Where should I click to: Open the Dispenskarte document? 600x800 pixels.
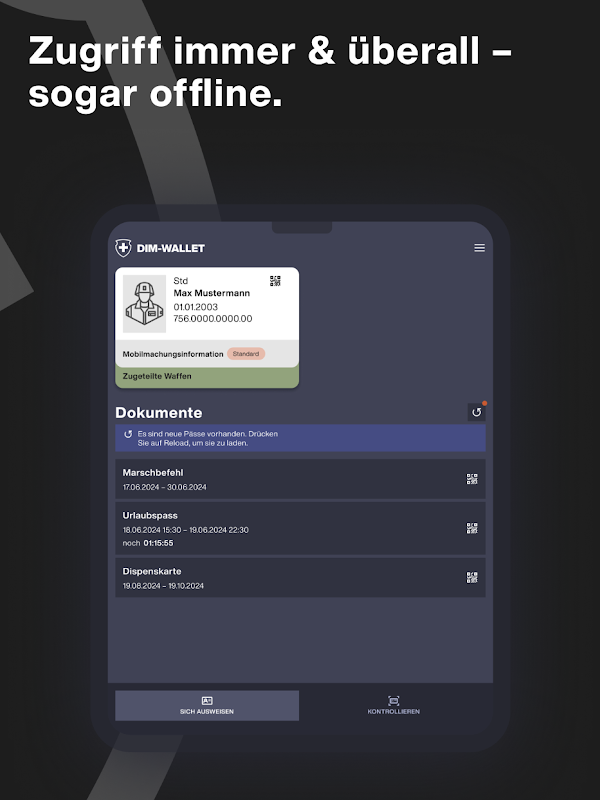point(300,578)
